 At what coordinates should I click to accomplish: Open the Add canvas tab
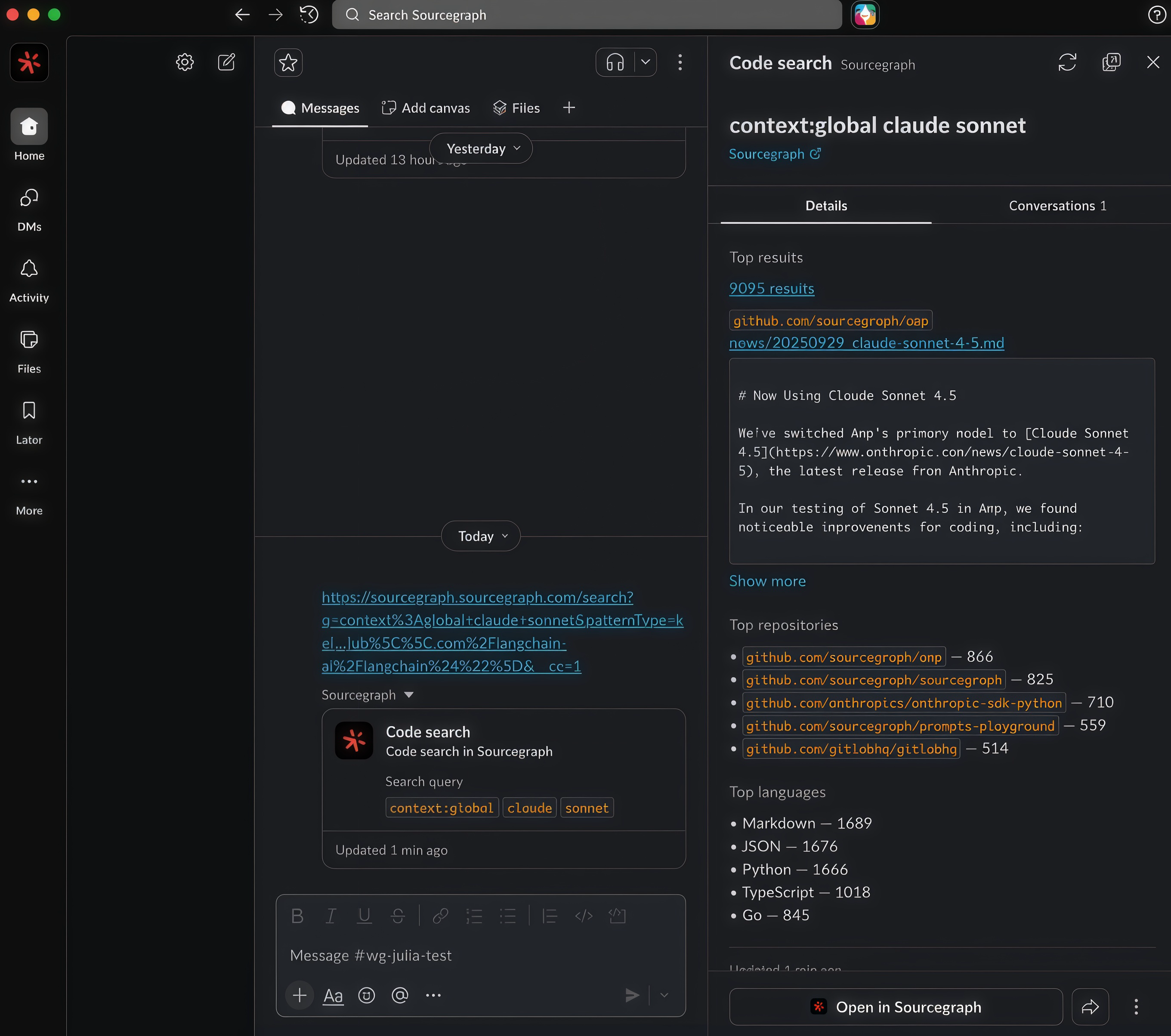point(426,107)
